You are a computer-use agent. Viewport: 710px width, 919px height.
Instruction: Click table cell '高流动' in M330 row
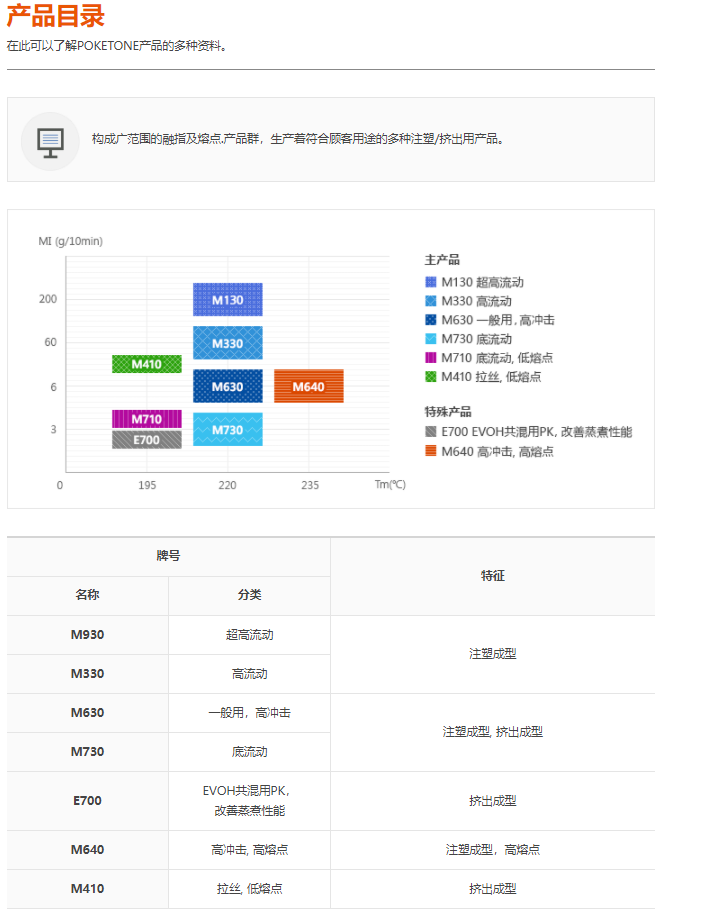[249, 674]
